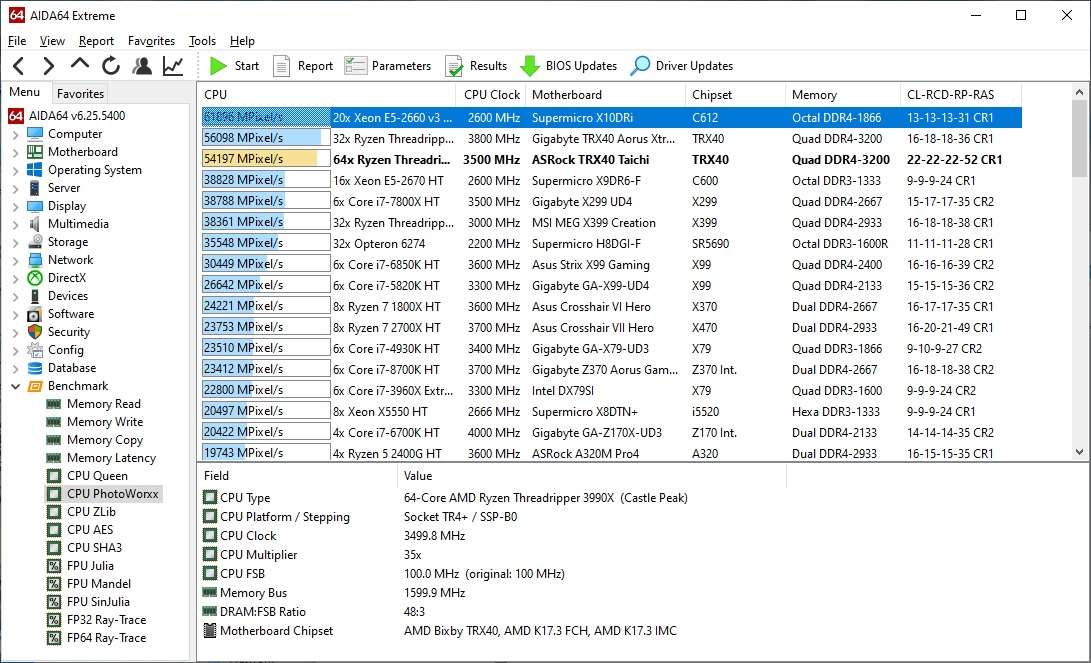Open the Tools menu
This screenshot has height=663, width=1091.
(x=202, y=40)
